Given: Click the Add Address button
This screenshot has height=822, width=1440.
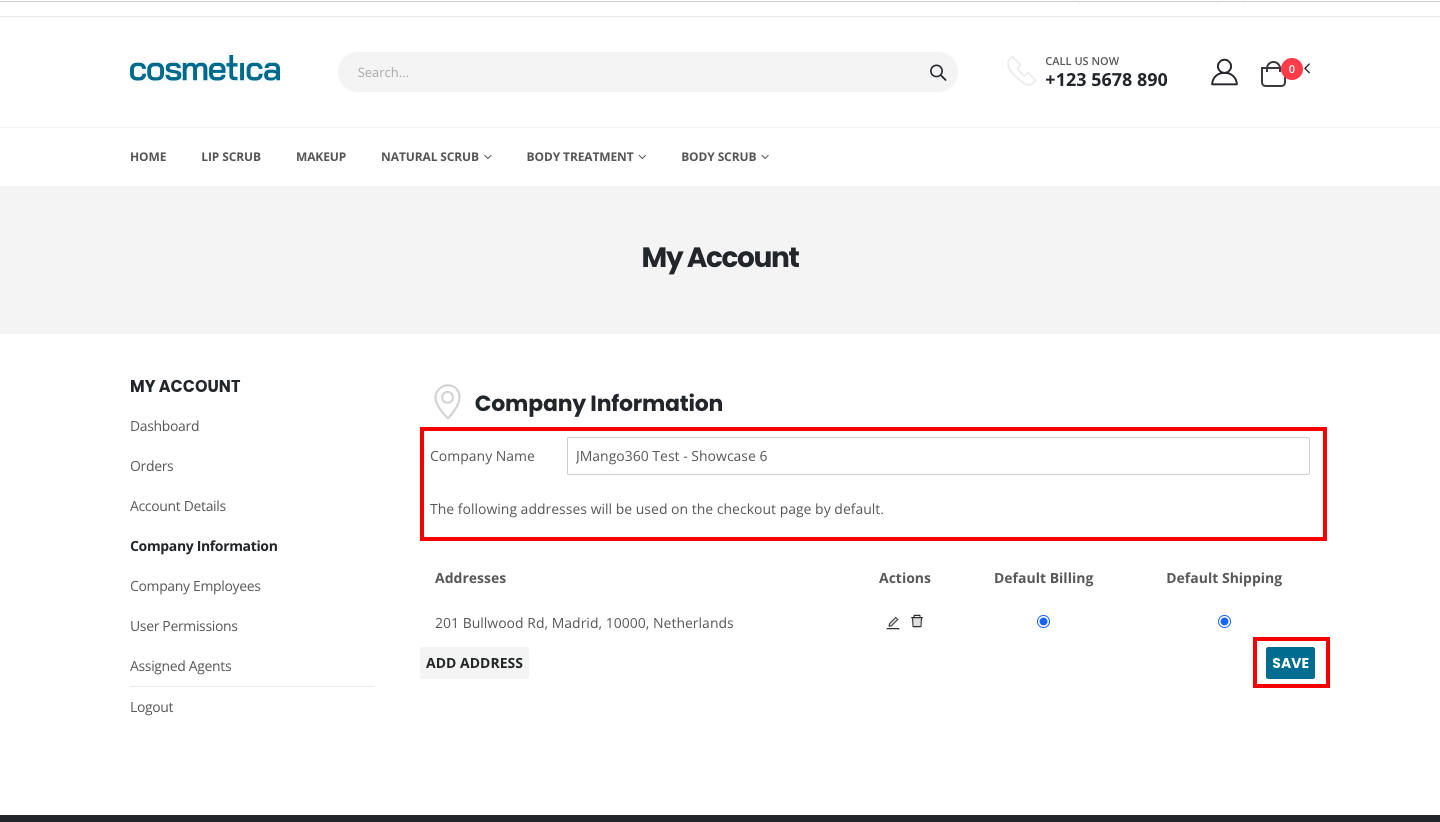Looking at the screenshot, I should point(474,663).
